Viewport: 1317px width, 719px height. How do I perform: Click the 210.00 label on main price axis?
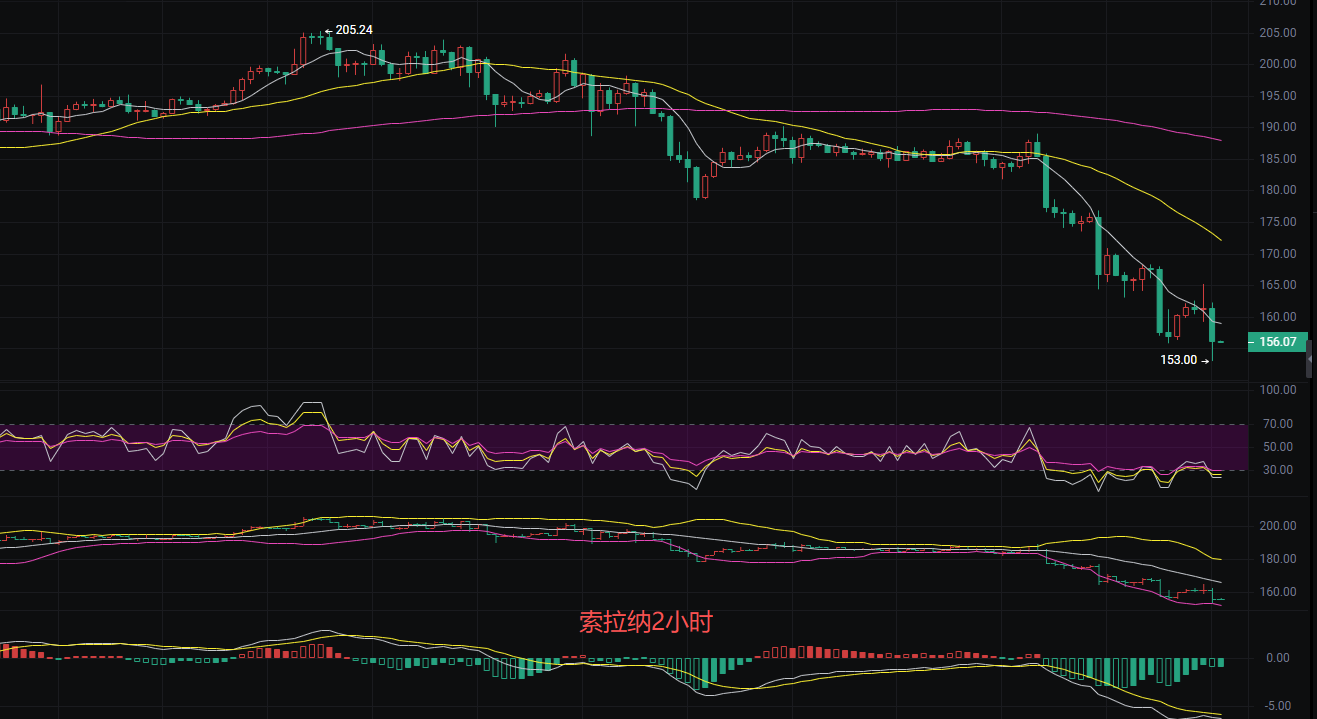tap(1279, 4)
